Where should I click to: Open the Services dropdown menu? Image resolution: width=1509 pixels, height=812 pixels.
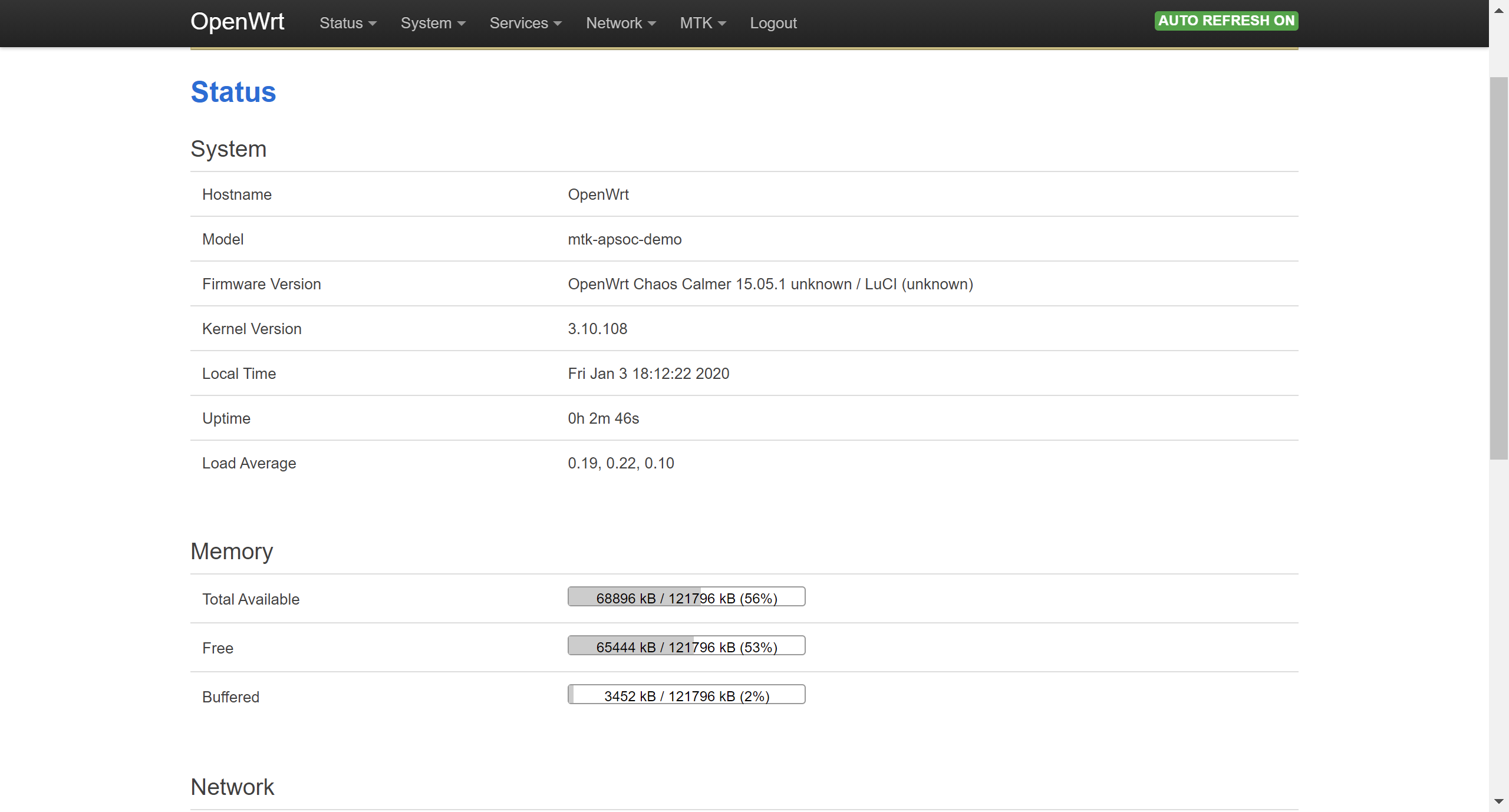point(525,23)
